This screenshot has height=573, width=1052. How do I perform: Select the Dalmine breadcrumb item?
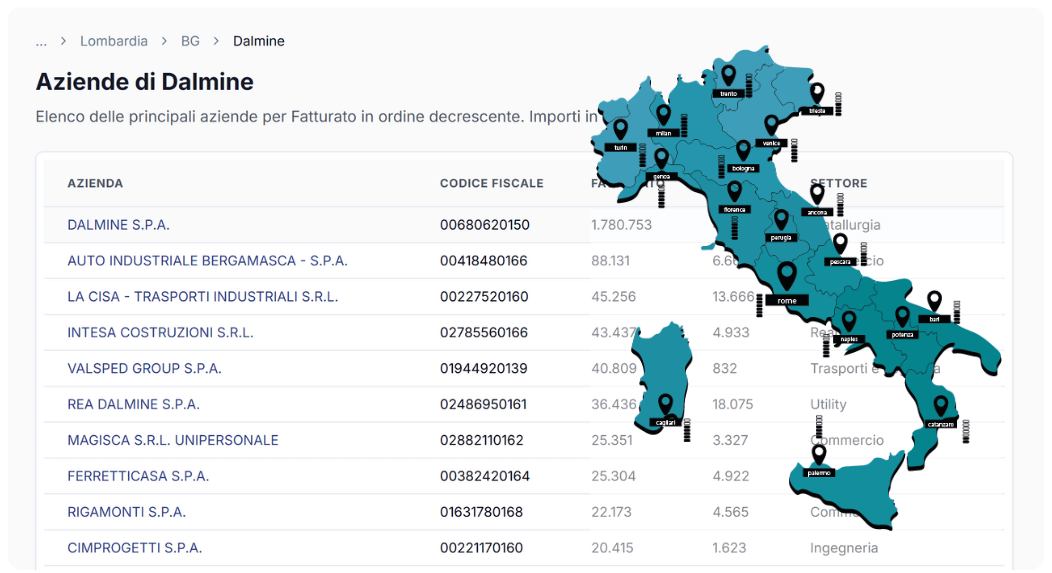(258, 41)
